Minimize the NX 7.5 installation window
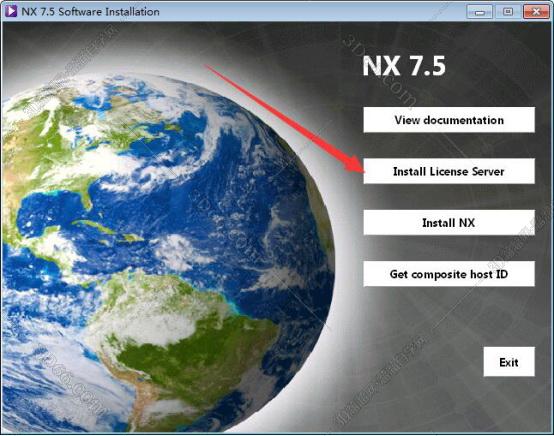Viewport: 554px width, 436px height. (x=479, y=12)
